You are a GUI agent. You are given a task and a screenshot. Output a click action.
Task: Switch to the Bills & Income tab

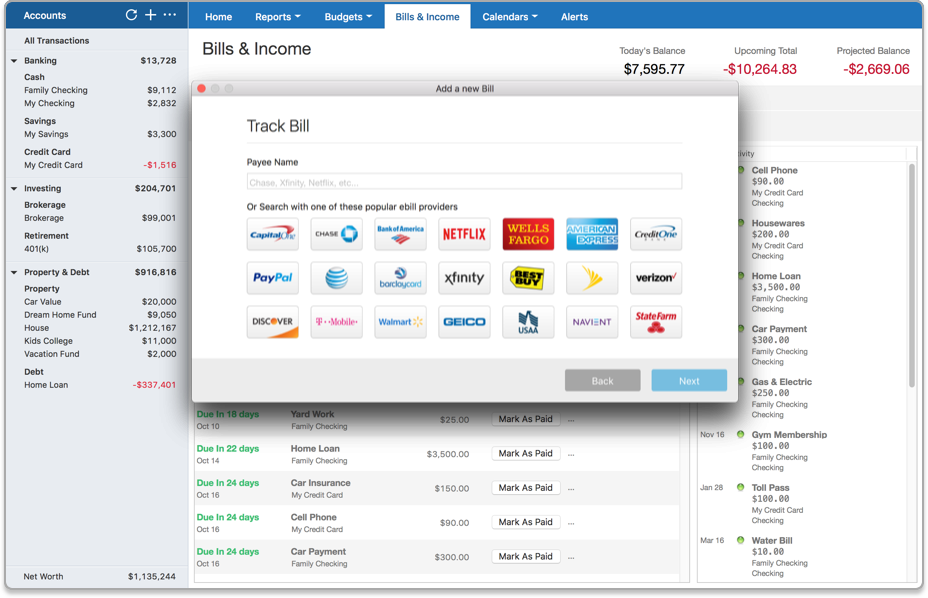[x=427, y=17]
